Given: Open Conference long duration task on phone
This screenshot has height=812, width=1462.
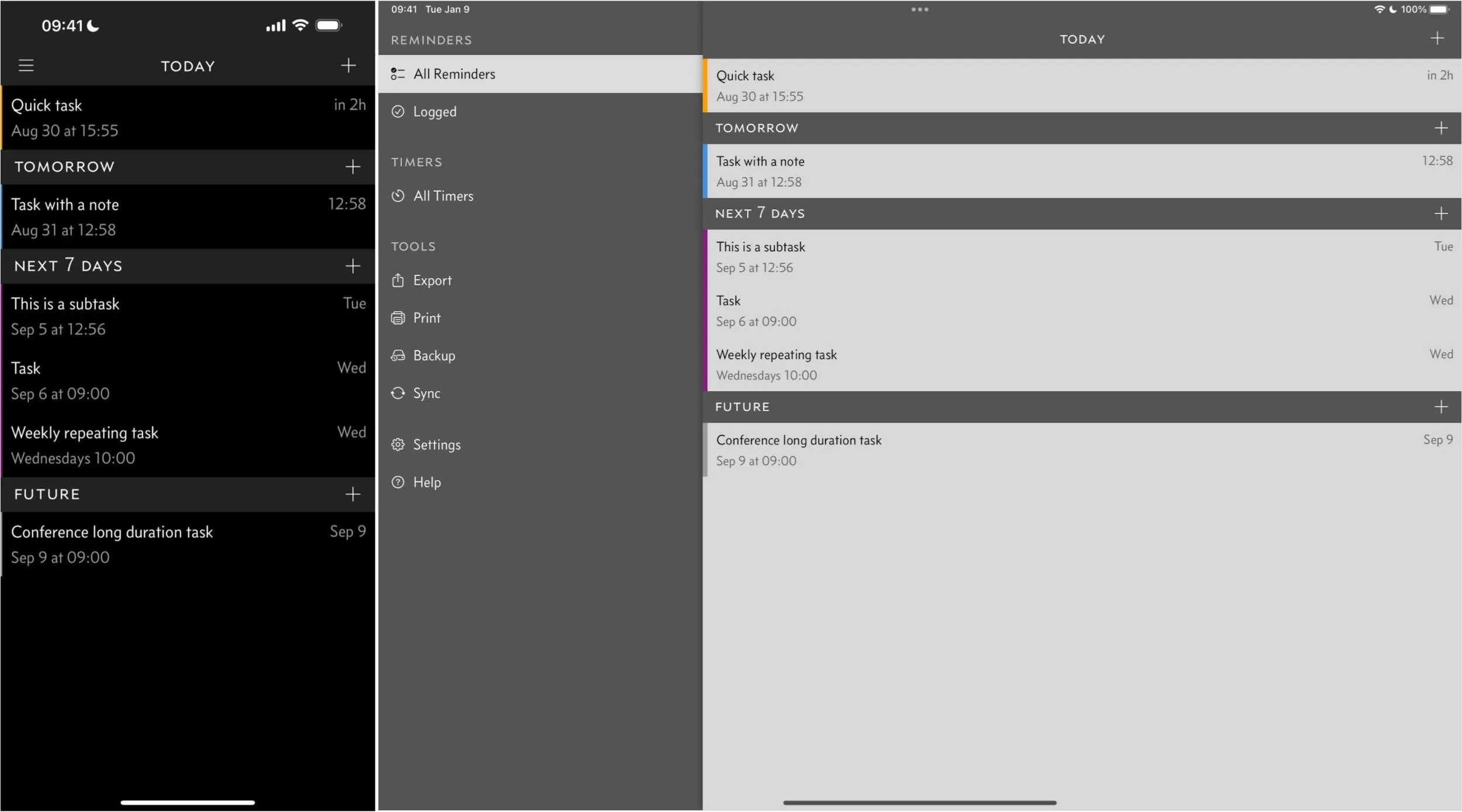Looking at the screenshot, I should (188, 544).
